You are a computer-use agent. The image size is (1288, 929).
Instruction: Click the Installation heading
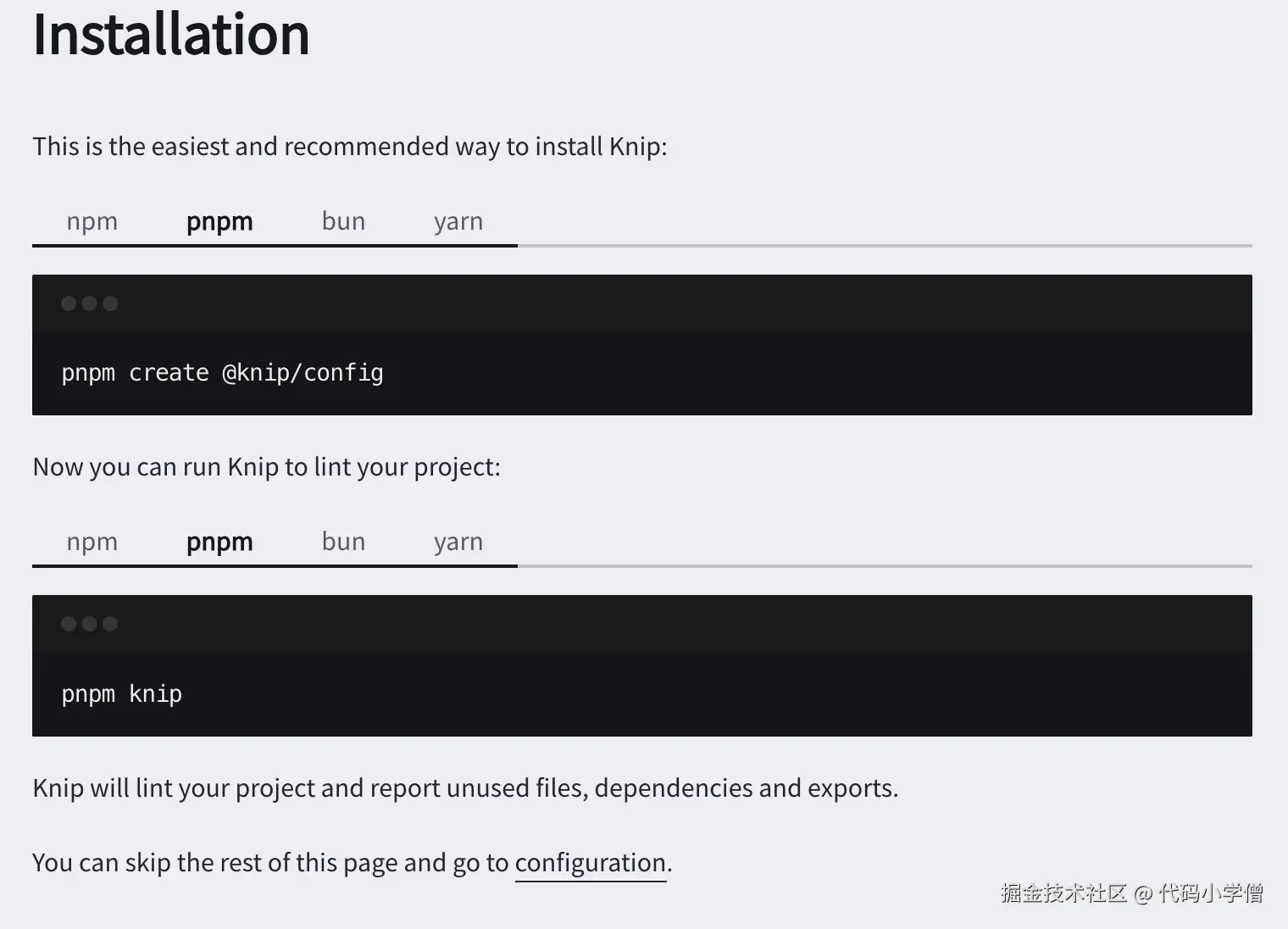171,36
